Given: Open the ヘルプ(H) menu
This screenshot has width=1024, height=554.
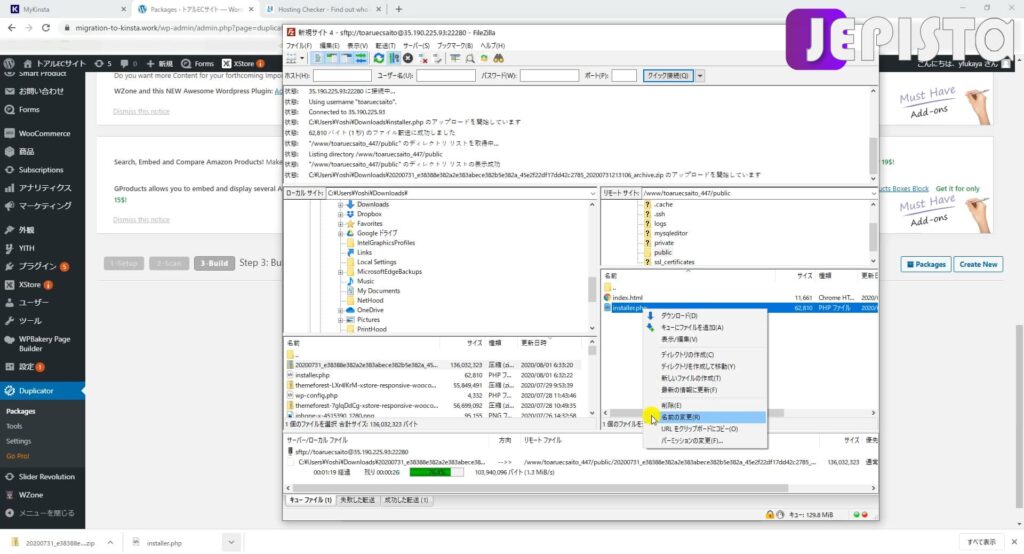Looking at the screenshot, I should pyautogui.click(x=492, y=46).
